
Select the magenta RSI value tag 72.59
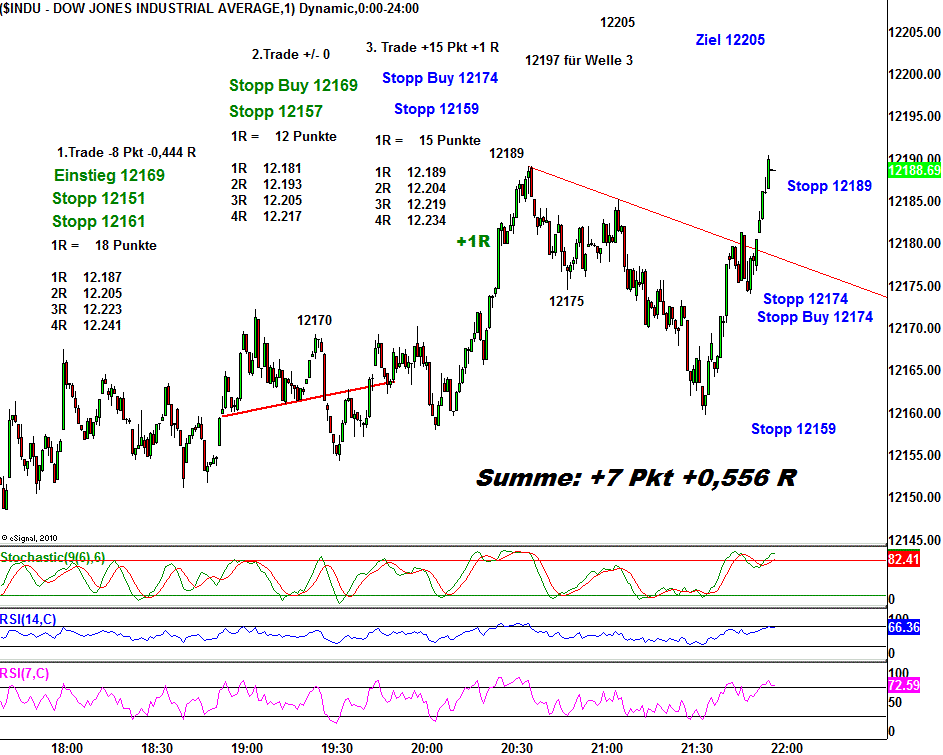point(904,686)
